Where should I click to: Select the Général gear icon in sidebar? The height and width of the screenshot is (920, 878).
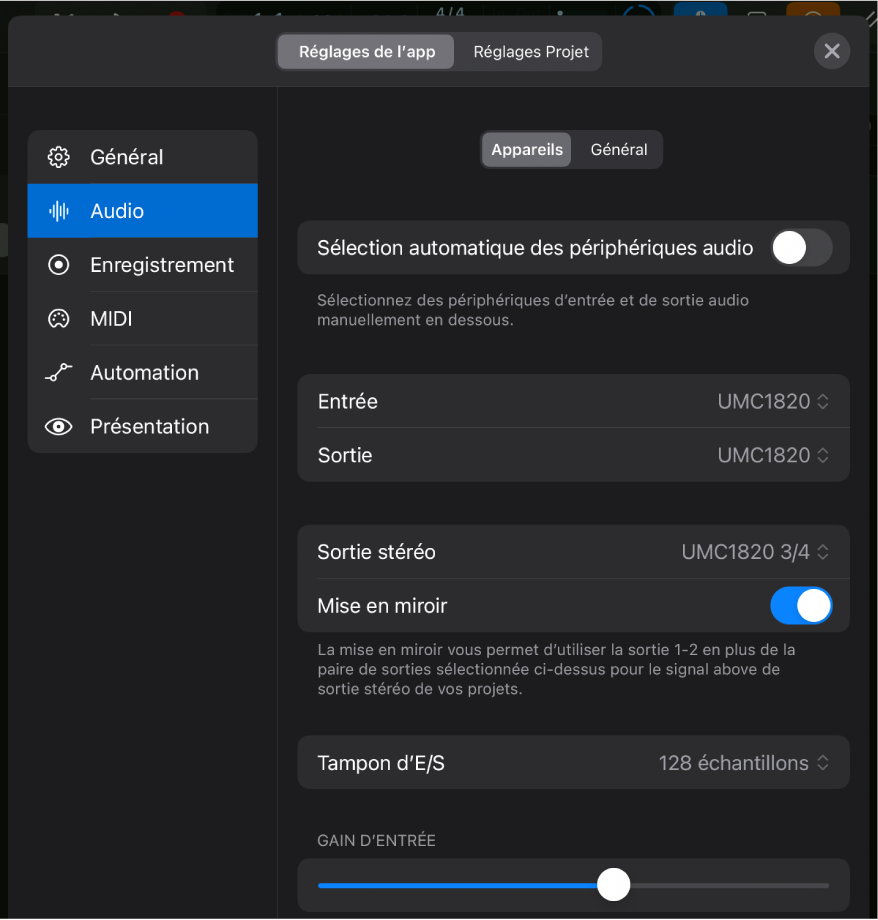58,157
